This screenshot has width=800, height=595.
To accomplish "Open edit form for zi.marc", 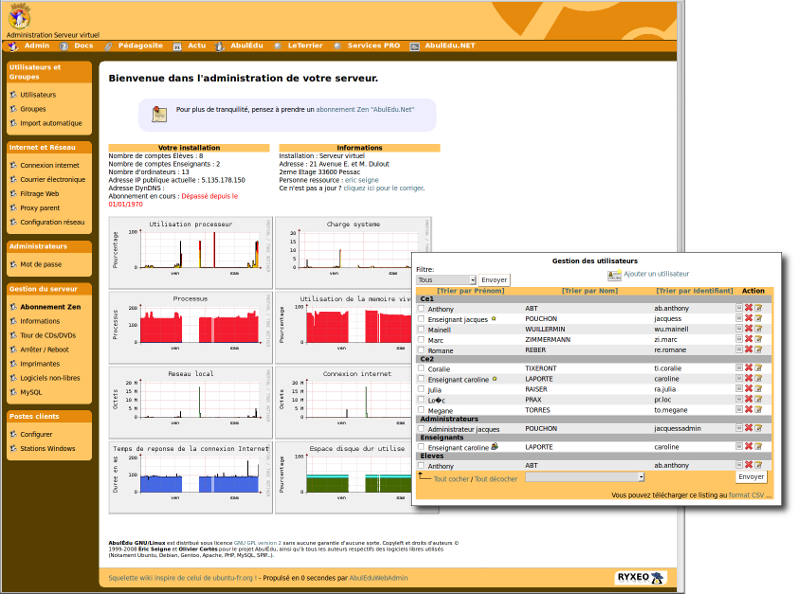I will coord(758,339).
